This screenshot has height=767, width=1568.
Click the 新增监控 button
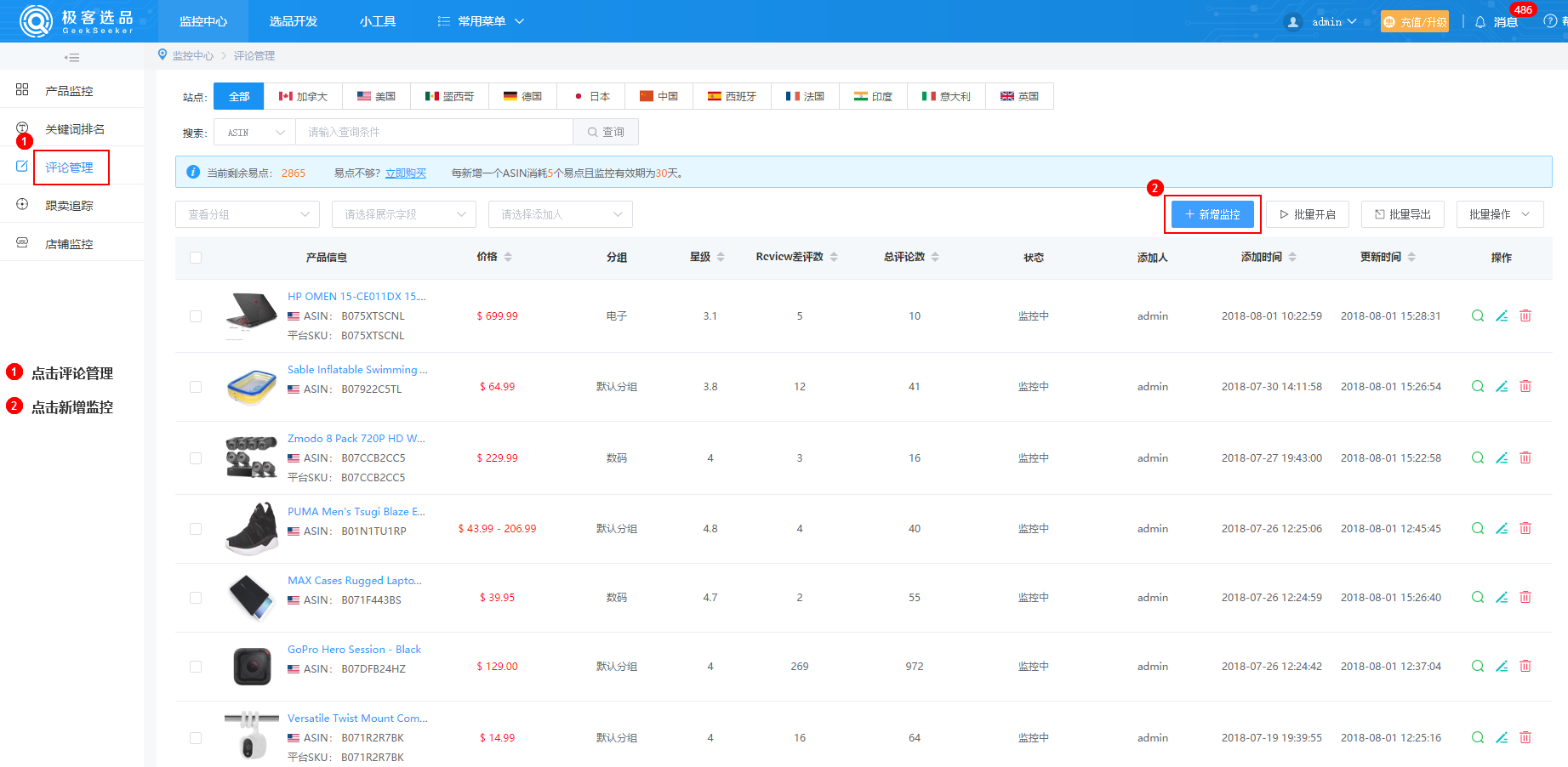[x=1212, y=214]
